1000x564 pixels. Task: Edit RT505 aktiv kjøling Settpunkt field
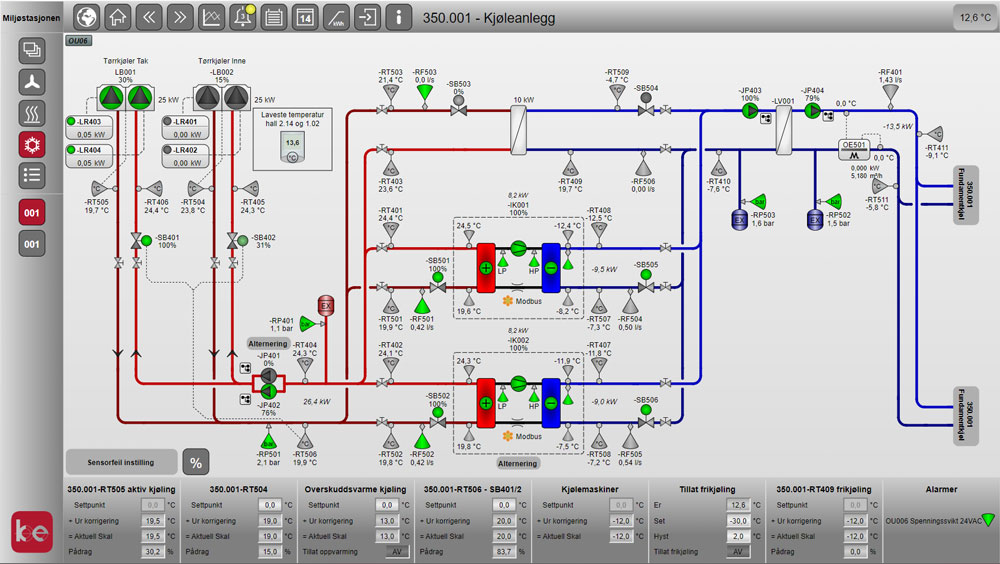(152, 505)
